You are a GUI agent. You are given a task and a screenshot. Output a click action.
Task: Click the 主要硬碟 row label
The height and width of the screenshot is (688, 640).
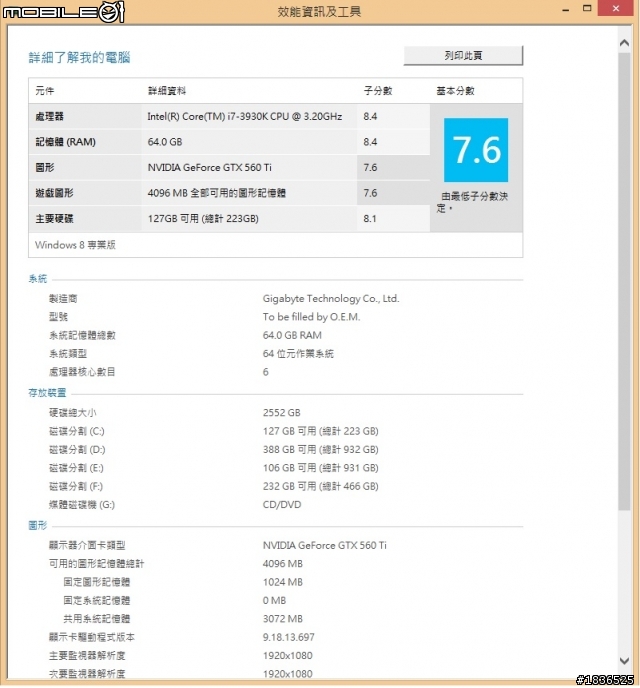tap(54, 218)
